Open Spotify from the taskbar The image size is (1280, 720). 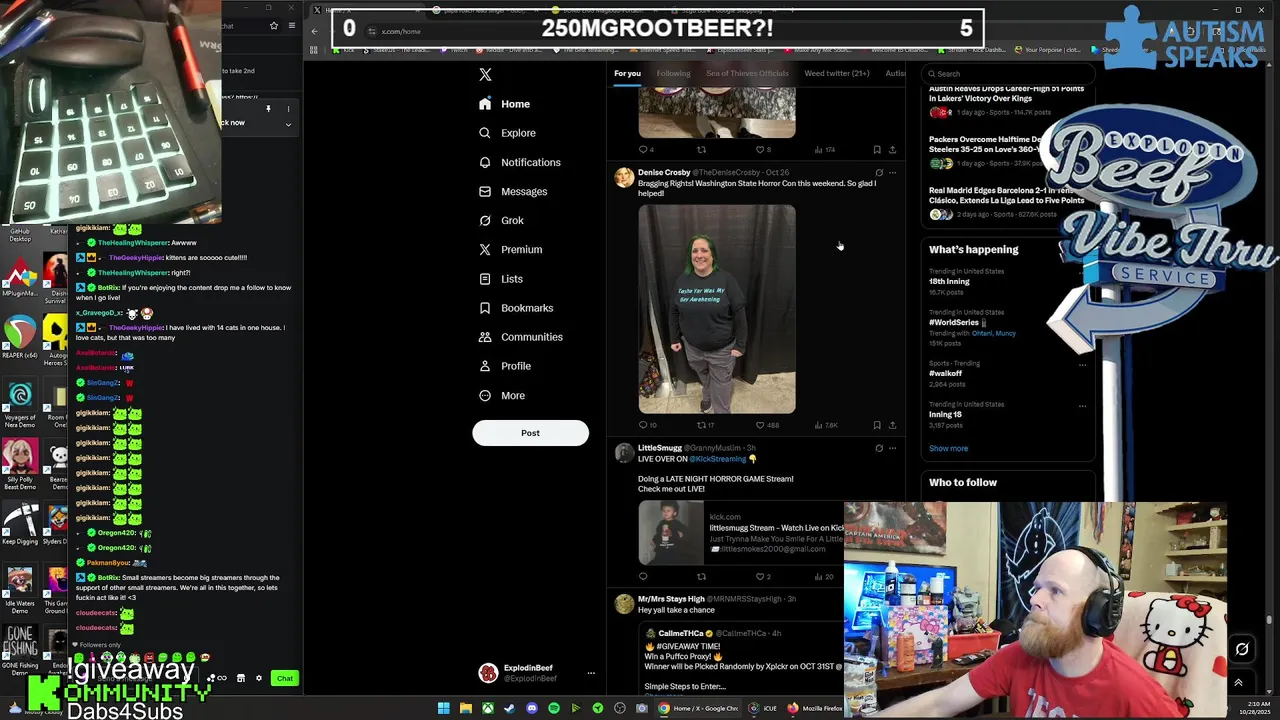coord(553,708)
